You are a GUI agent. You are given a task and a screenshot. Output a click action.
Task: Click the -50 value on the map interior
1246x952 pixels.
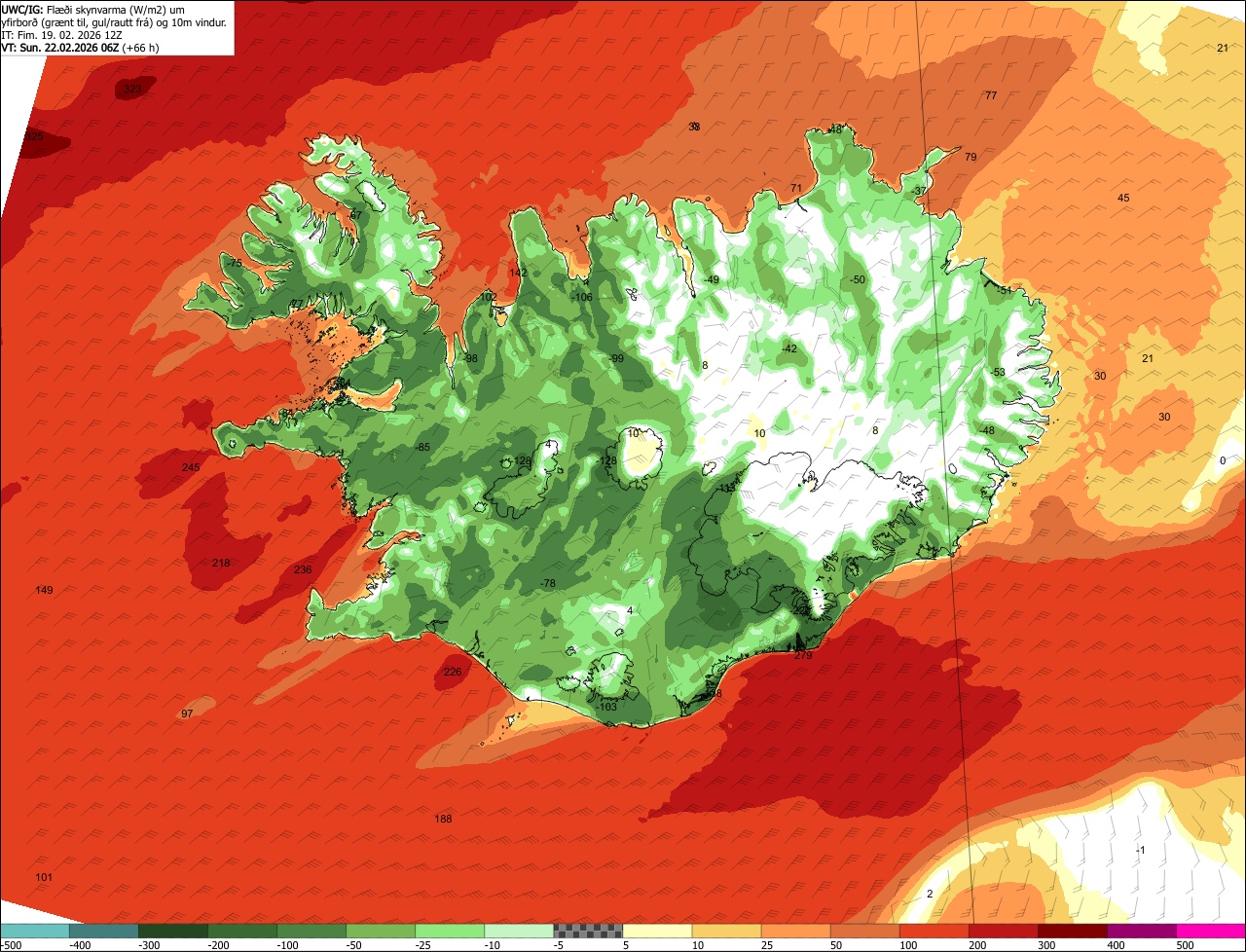pyautogui.click(x=857, y=279)
